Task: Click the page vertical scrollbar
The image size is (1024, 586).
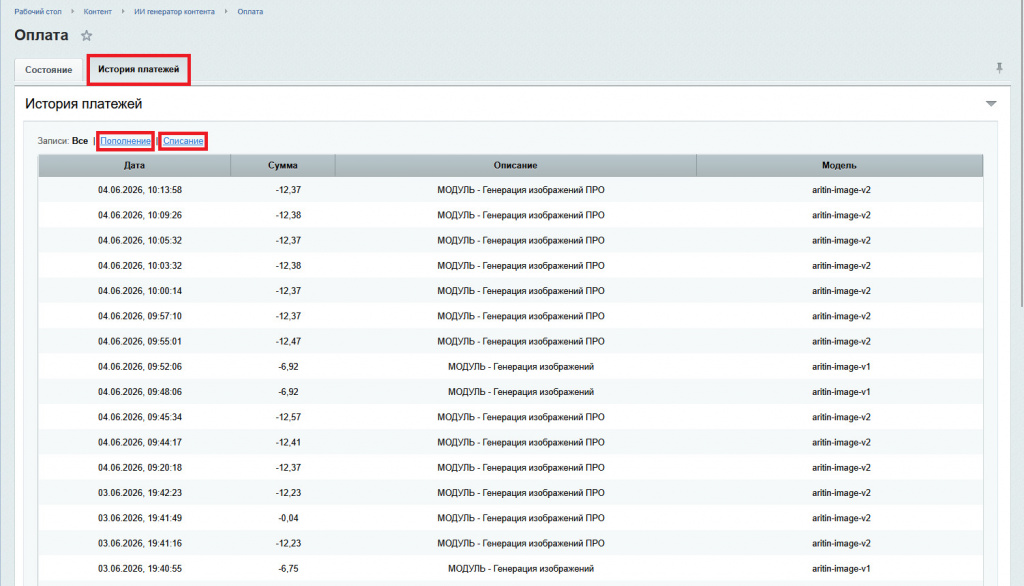Action: pyautogui.click(x=1020, y=154)
